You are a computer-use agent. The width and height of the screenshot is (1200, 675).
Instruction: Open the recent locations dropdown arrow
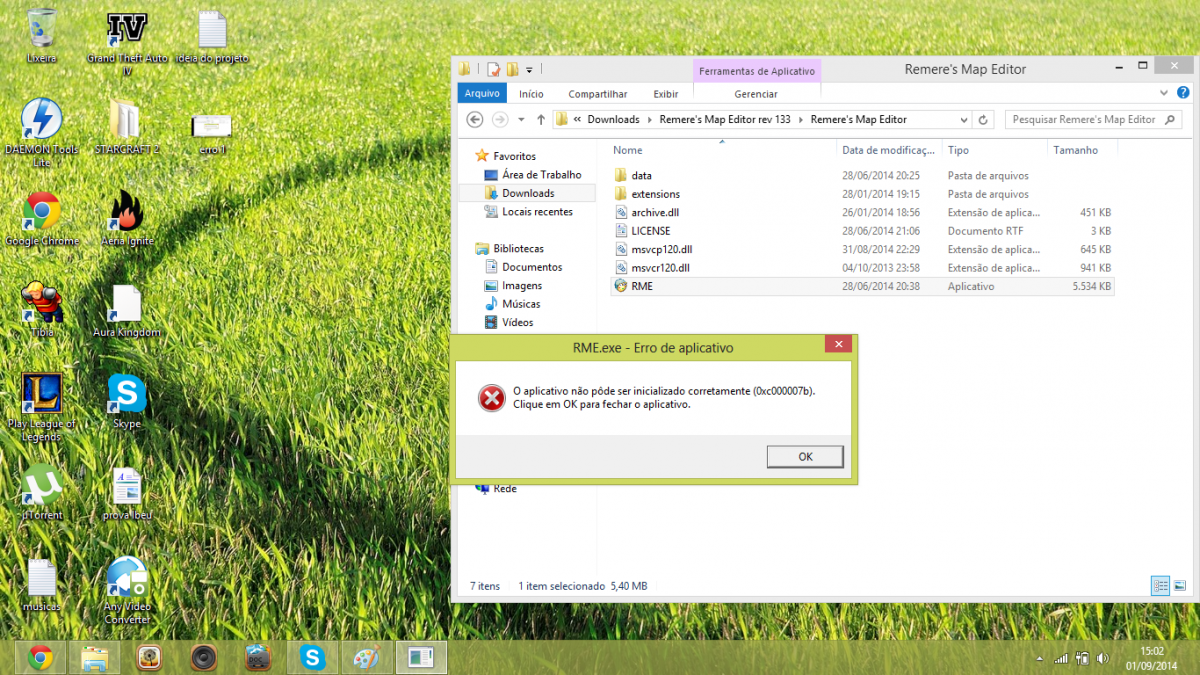(521, 120)
